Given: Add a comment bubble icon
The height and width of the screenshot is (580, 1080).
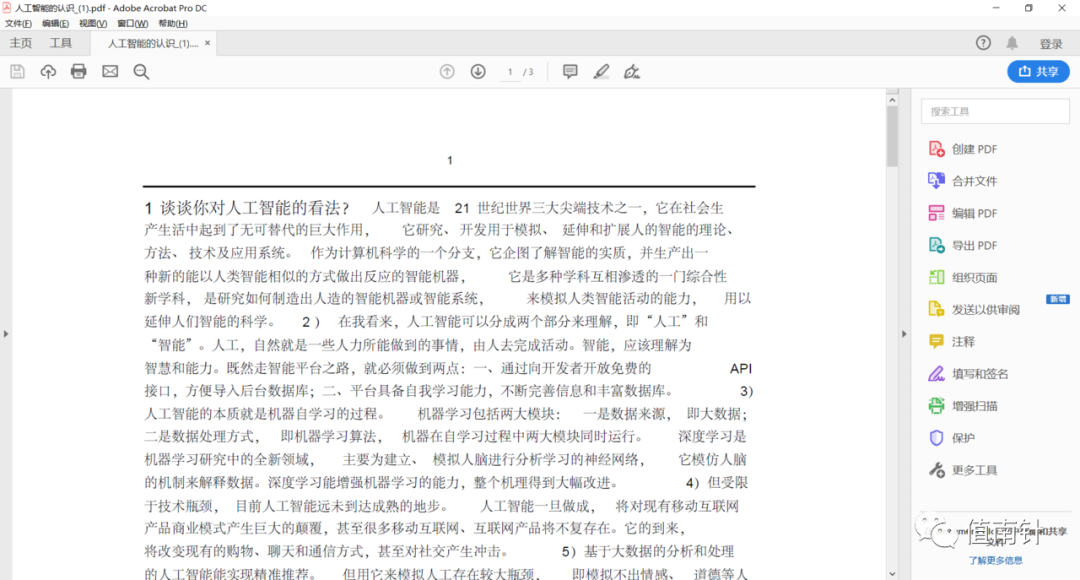Looking at the screenshot, I should tap(570, 72).
